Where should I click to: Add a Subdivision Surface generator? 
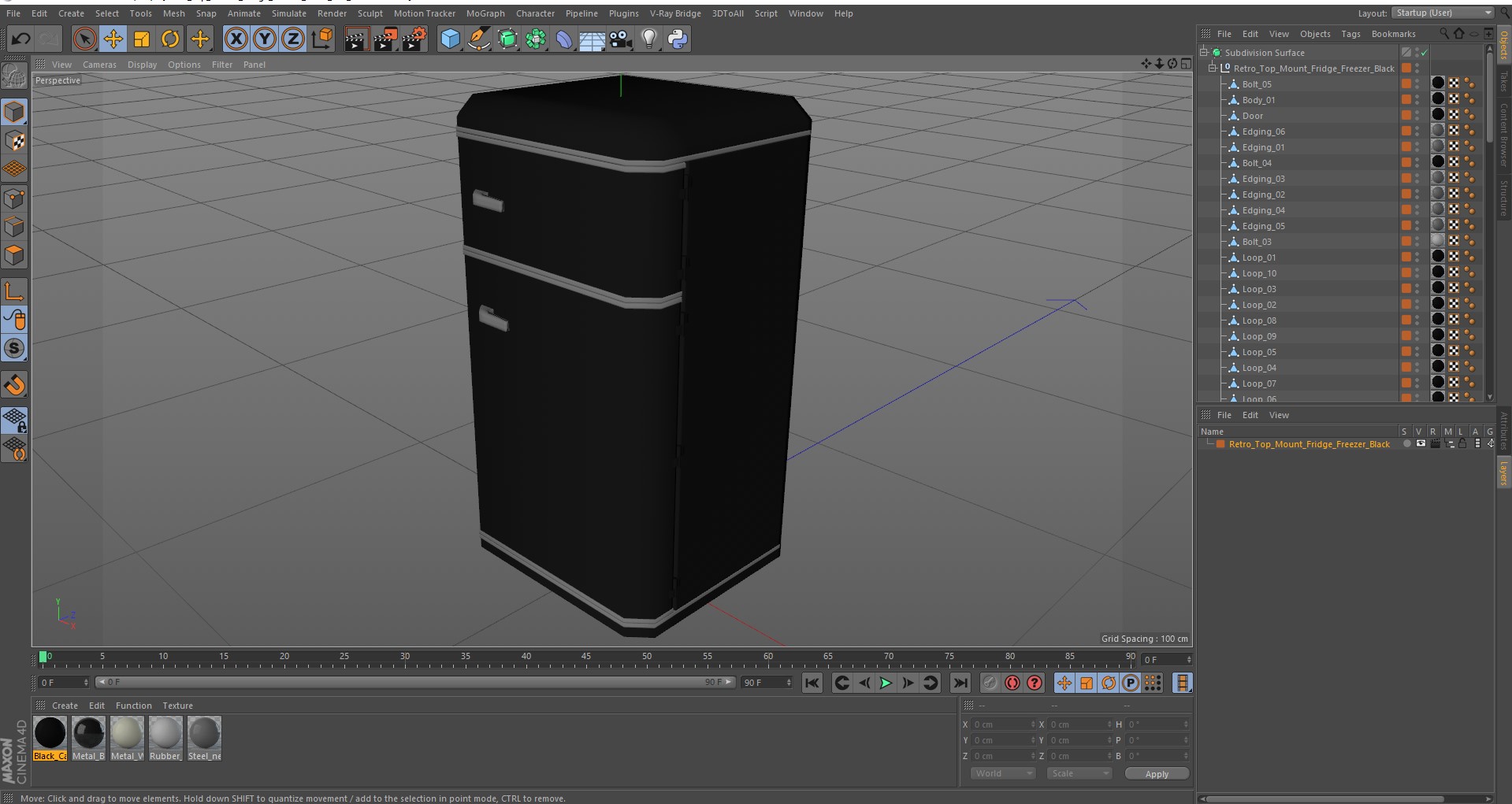coord(508,39)
